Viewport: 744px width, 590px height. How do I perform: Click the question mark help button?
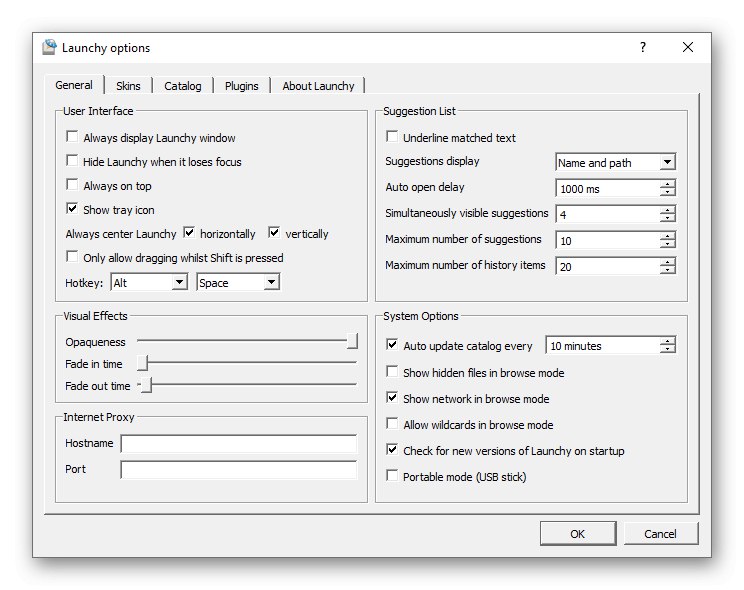tap(642, 47)
